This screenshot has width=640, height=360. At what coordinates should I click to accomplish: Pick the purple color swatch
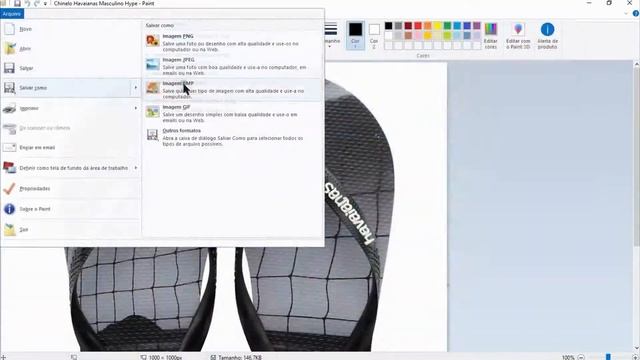477,26
